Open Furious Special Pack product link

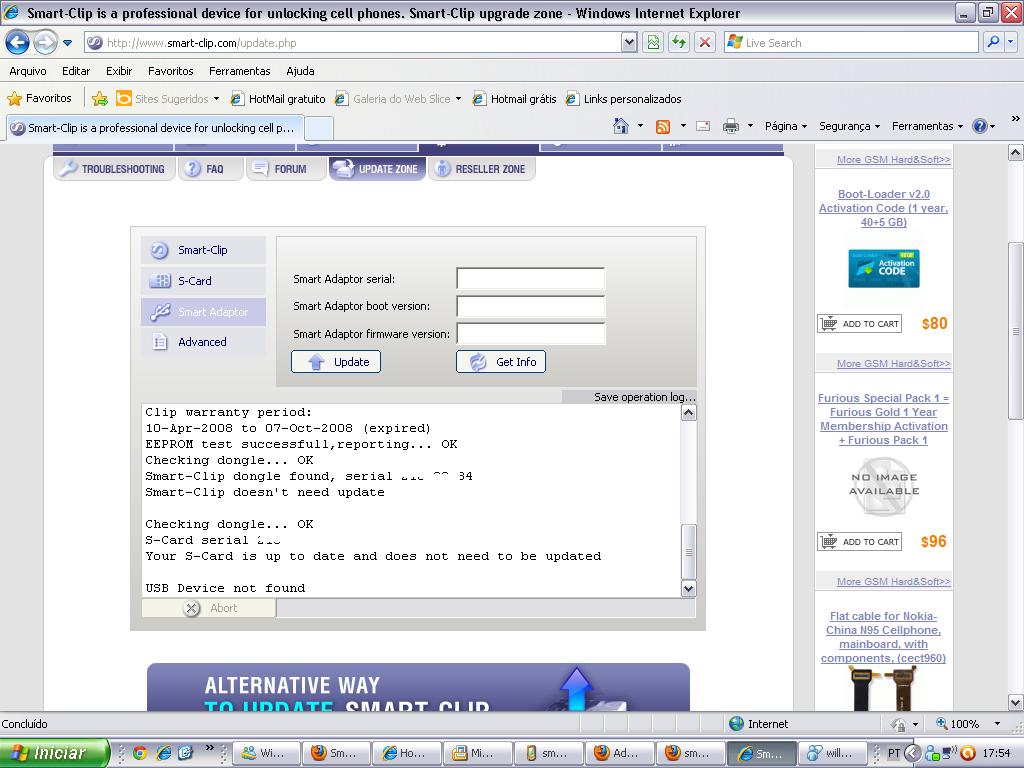(884, 419)
